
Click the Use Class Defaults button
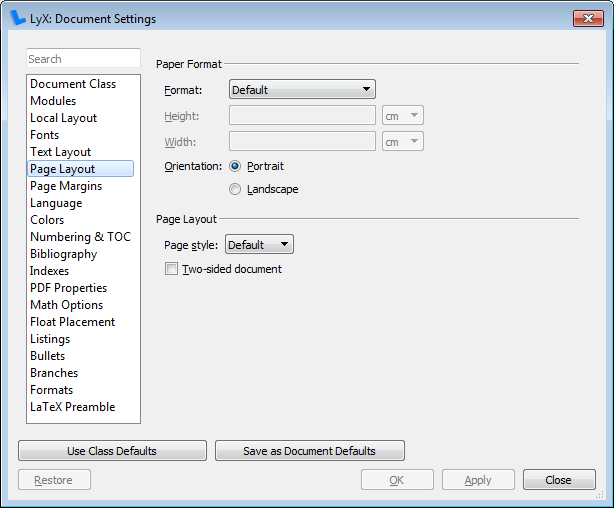[x=112, y=451]
